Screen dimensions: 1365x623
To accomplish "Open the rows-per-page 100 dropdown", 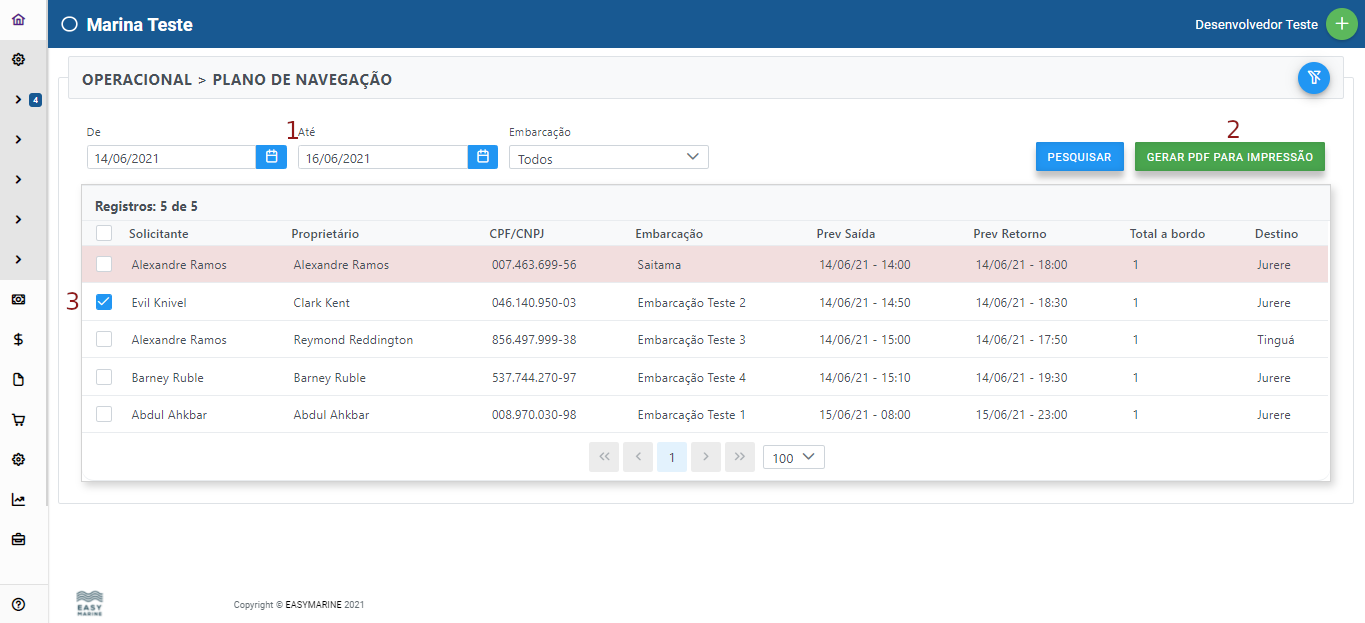I will click(793, 457).
